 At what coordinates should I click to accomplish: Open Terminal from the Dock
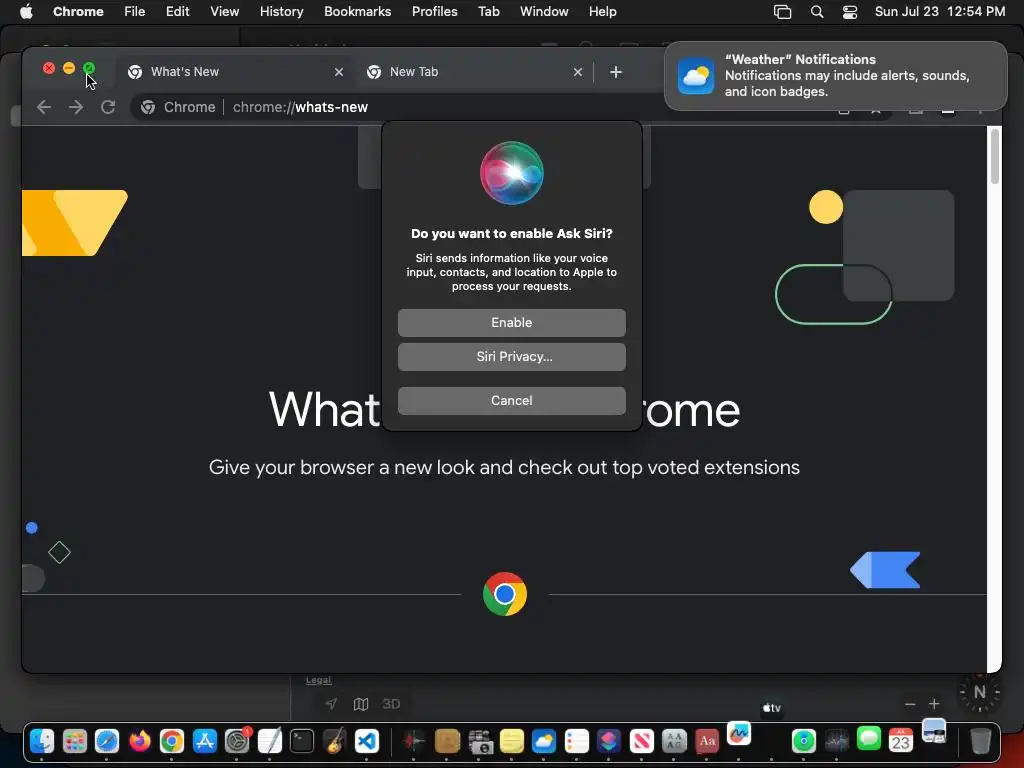(302, 741)
